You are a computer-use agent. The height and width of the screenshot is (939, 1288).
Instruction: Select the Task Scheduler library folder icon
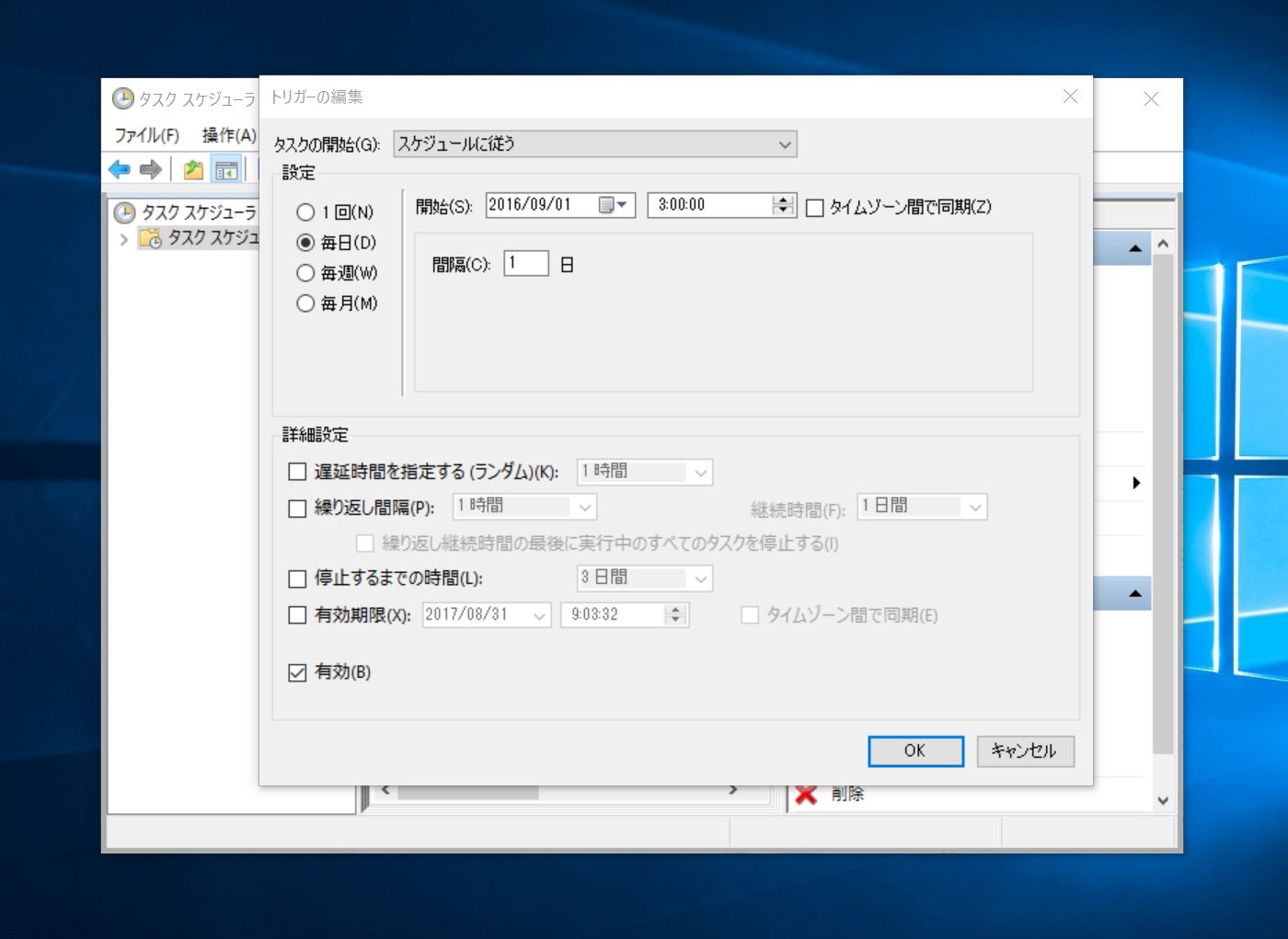point(150,238)
